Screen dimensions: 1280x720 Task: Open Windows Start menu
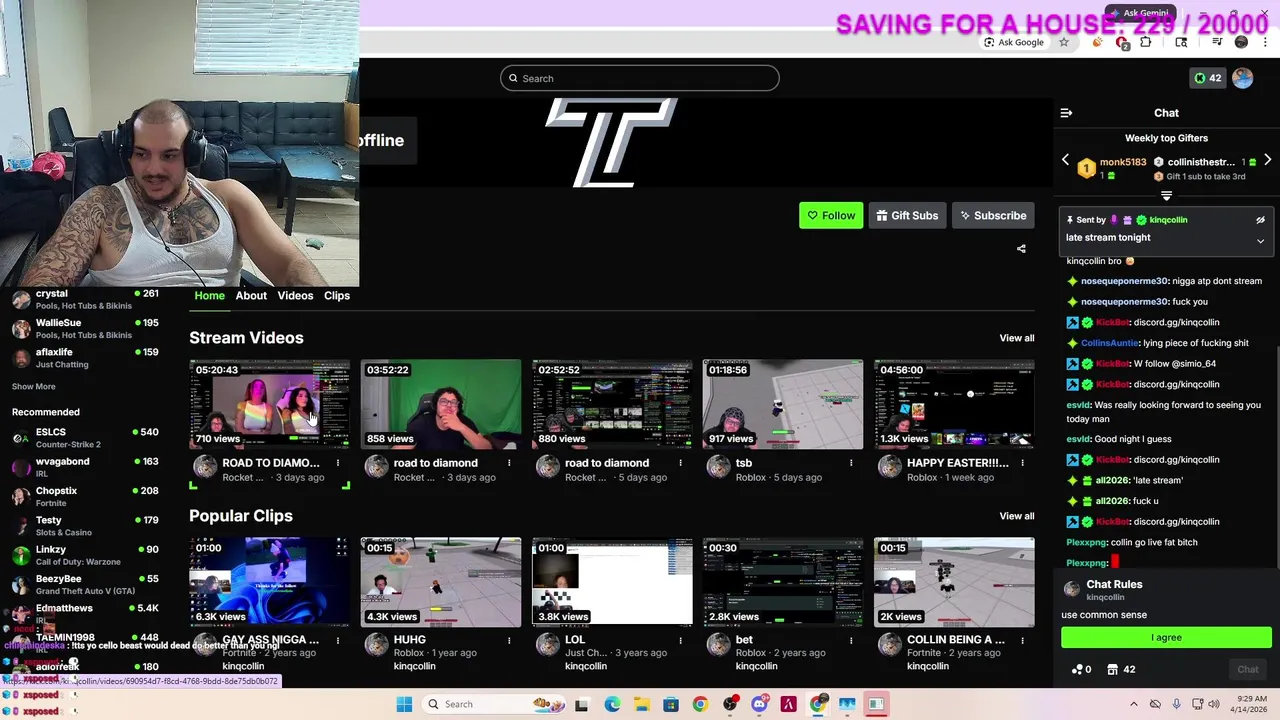[404, 704]
